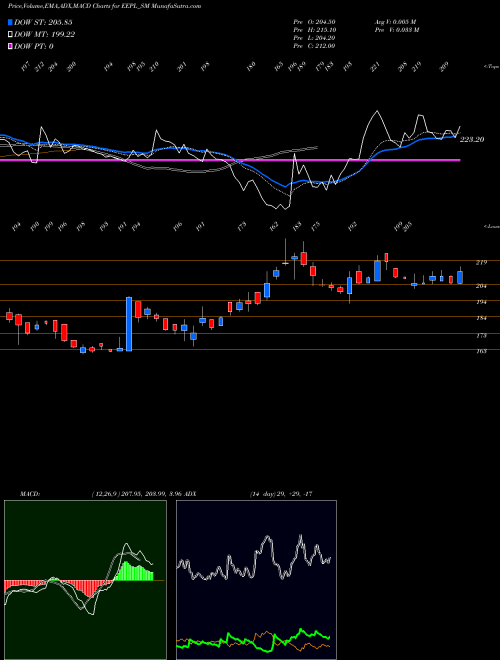Screen dimensions: 500x660
Task: Click the 'Pre V: 0.033 M' volume text
Action: coord(396,30)
